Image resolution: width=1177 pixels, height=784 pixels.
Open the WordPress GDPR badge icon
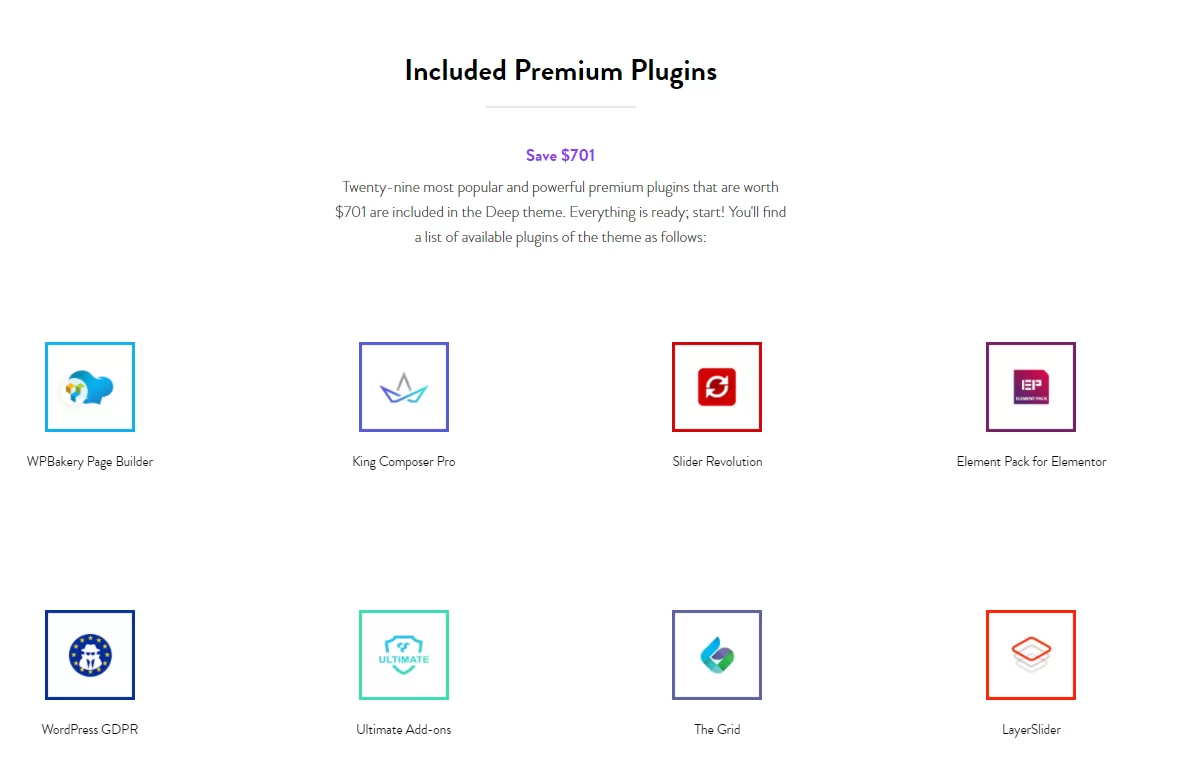(x=90, y=655)
